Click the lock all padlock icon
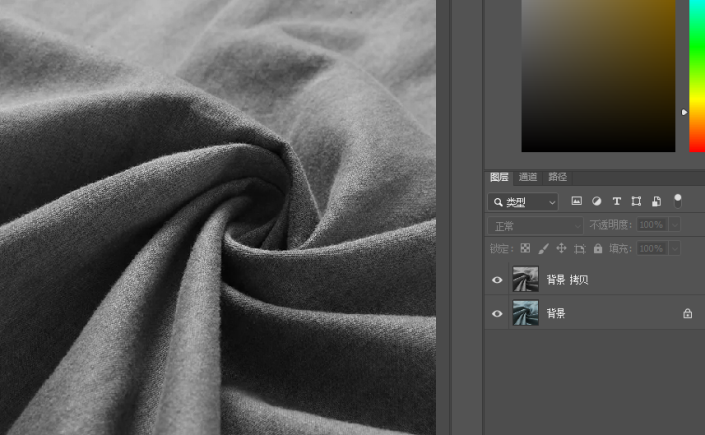Image resolution: width=705 pixels, height=435 pixels. pyautogui.click(x=598, y=248)
